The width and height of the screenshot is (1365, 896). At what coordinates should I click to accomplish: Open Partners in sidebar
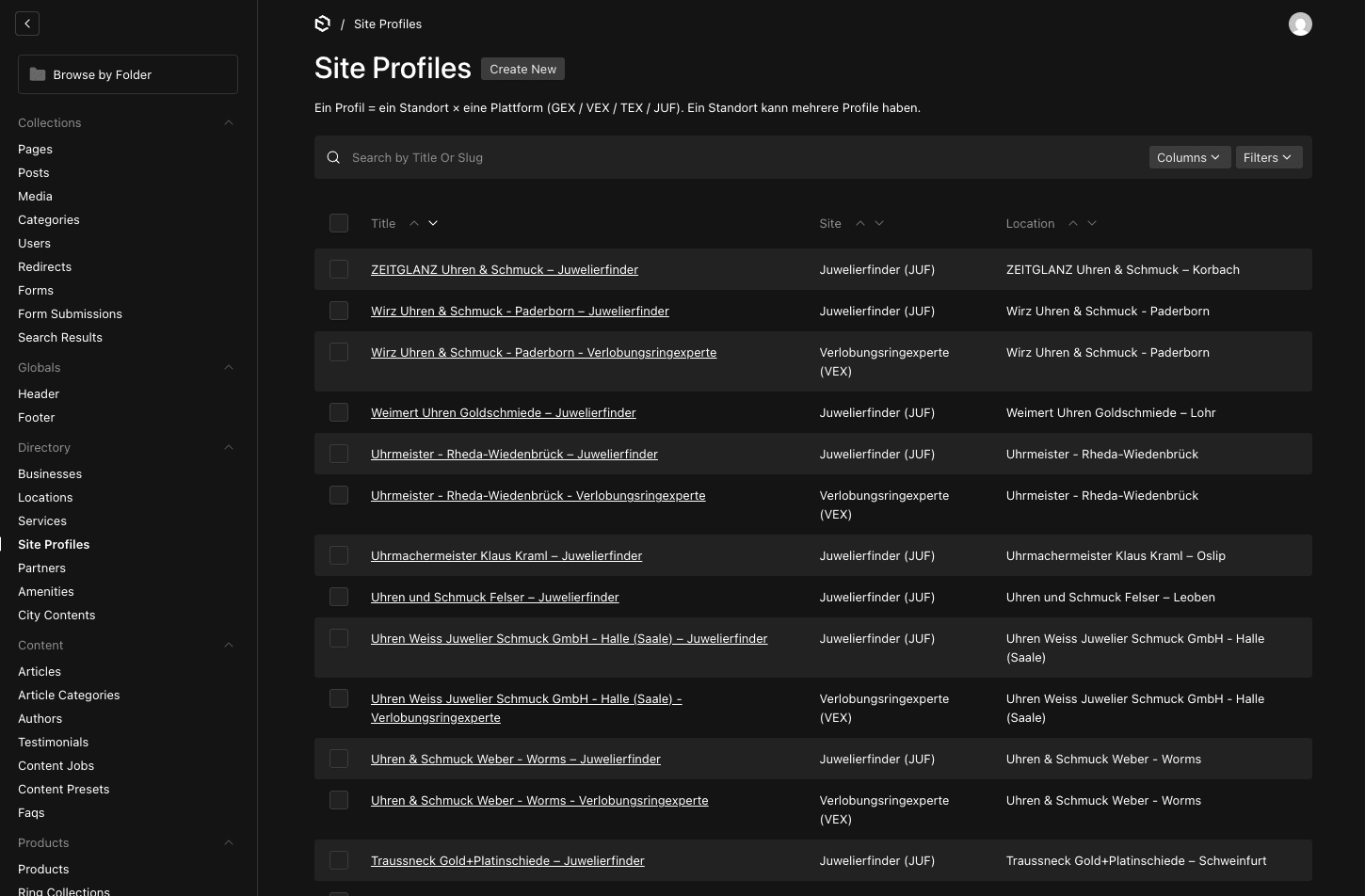point(41,568)
